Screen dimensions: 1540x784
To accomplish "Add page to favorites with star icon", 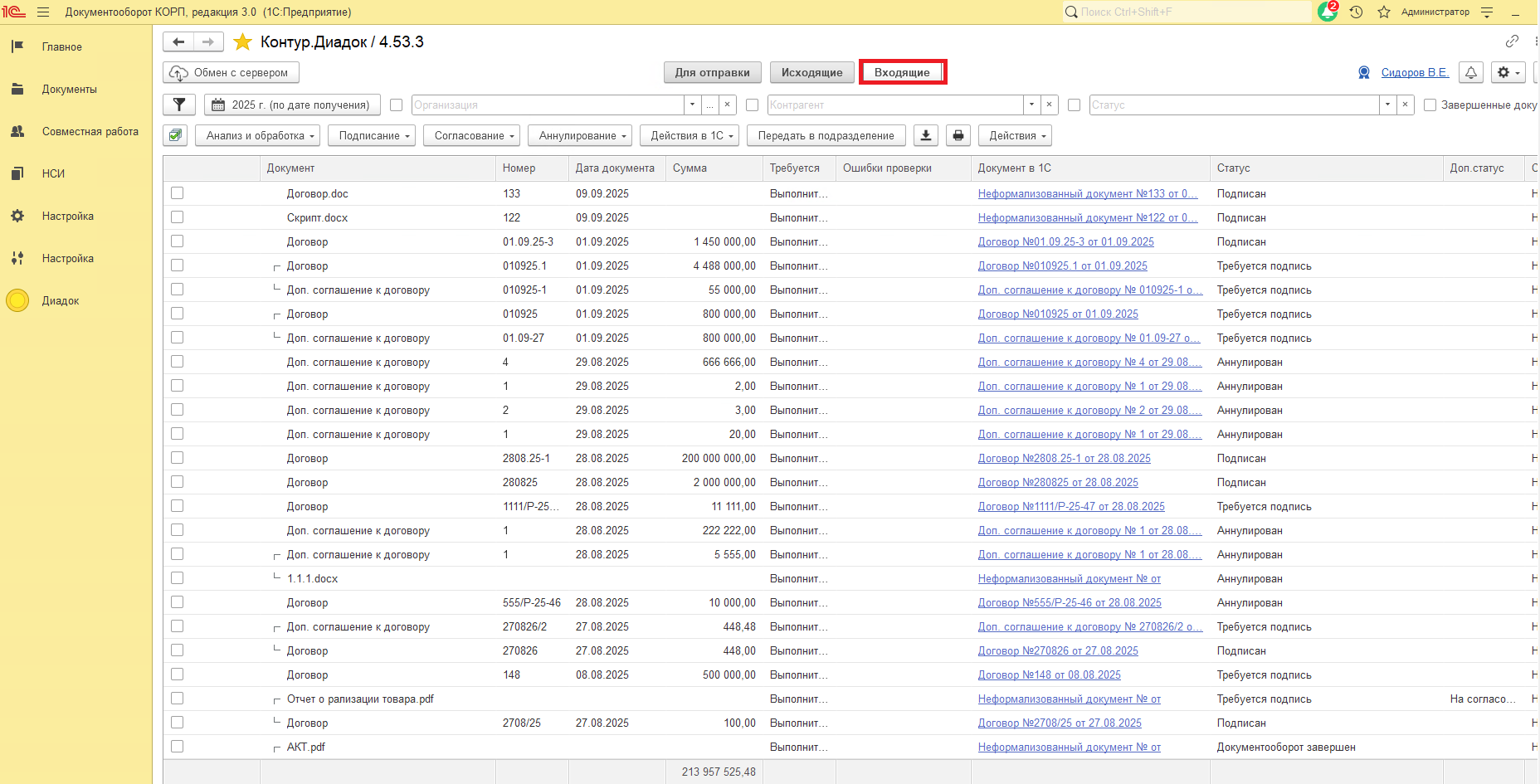I will pyautogui.click(x=242, y=41).
